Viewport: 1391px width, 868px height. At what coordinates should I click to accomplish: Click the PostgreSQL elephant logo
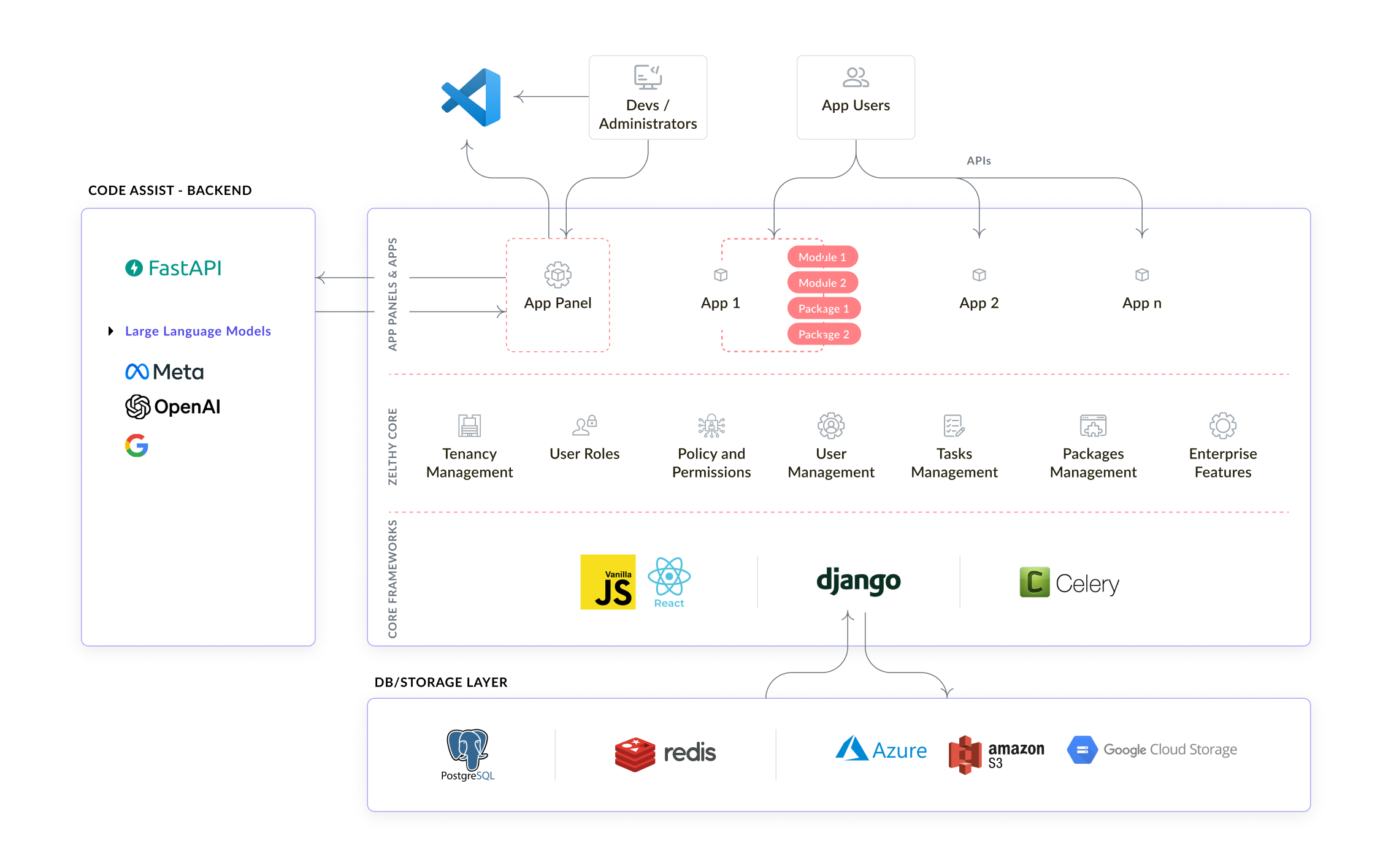tap(467, 755)
